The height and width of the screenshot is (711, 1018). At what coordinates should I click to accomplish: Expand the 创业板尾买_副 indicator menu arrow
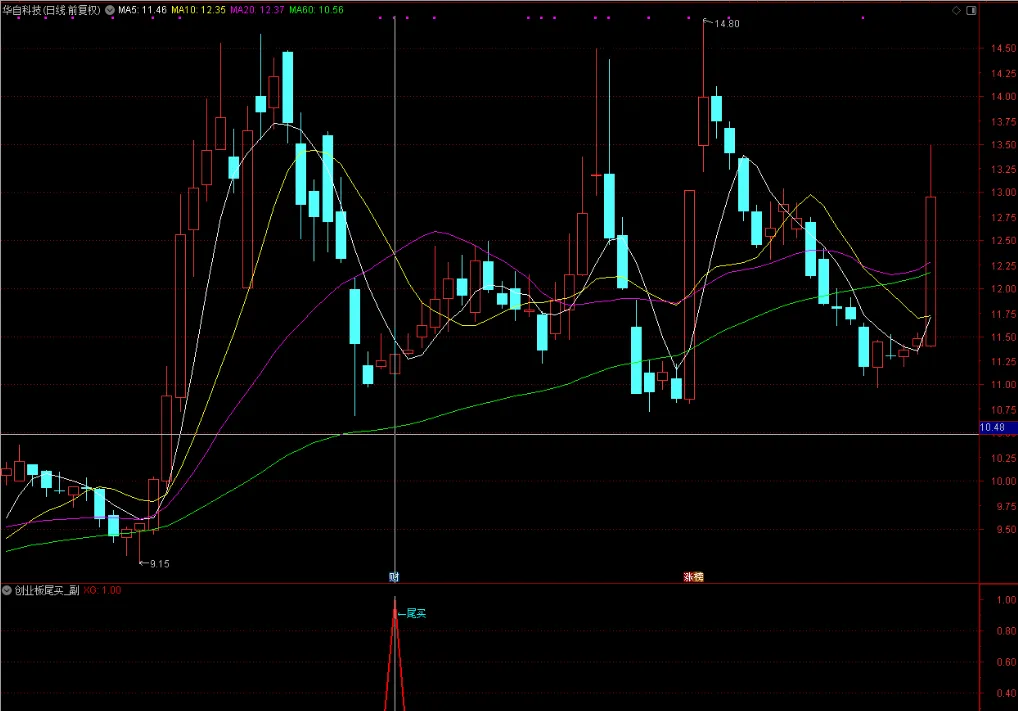[x=6, y=590]
